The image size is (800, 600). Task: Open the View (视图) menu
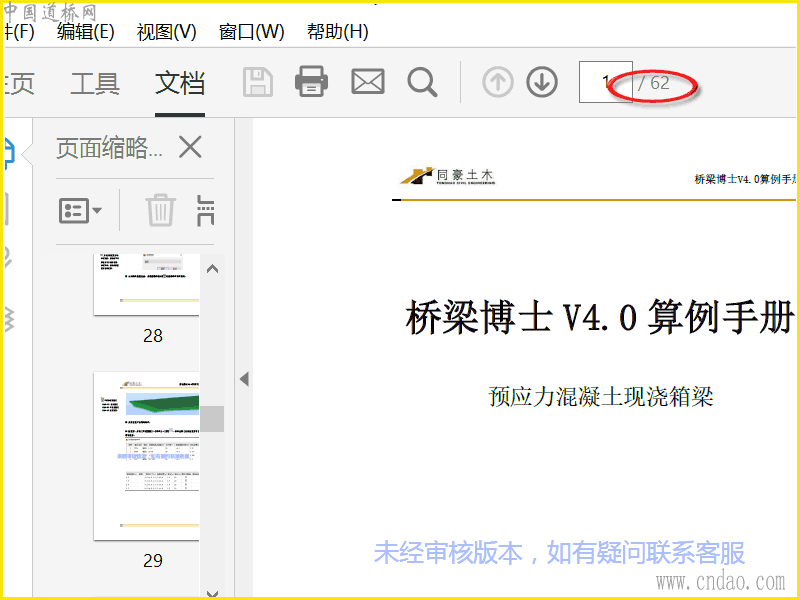pyautogui.click(x=166, y=32)
